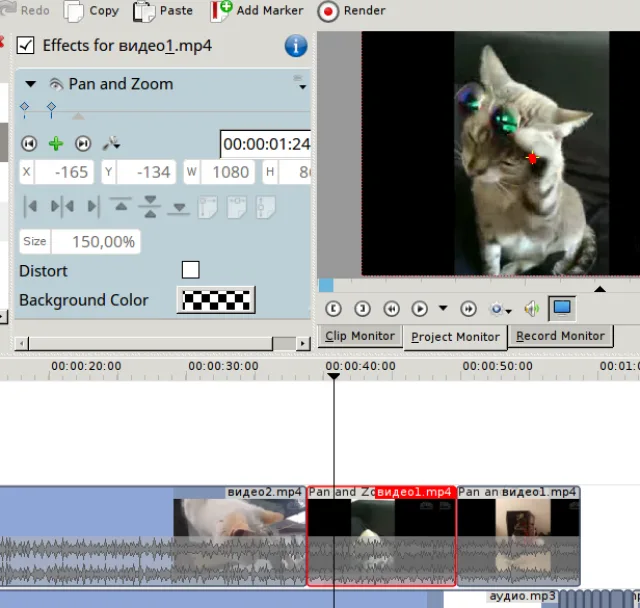Click the monitor volume speaker icon
640x608 pixels.
(x=532, y=309)
